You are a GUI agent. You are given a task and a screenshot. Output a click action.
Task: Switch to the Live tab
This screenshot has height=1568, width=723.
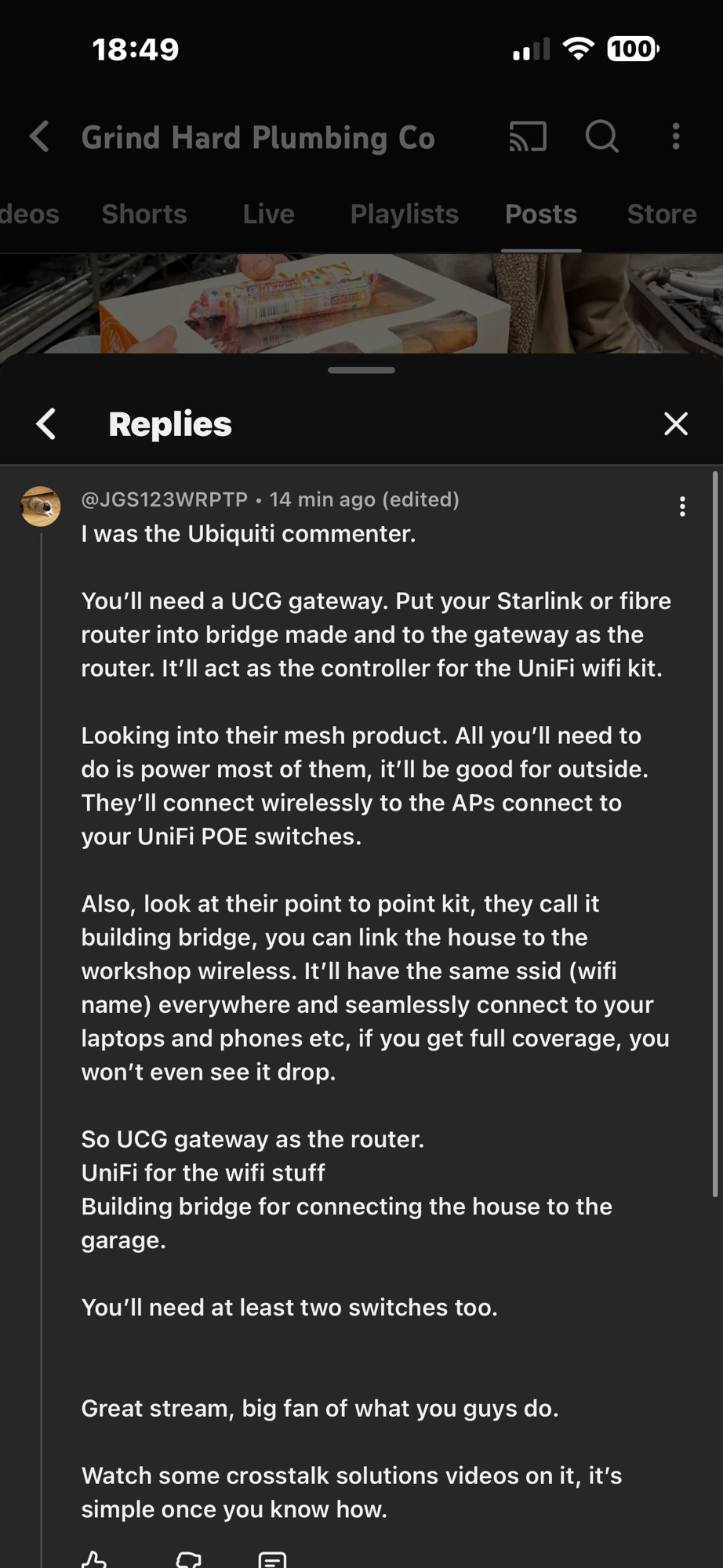coord(268,214)
